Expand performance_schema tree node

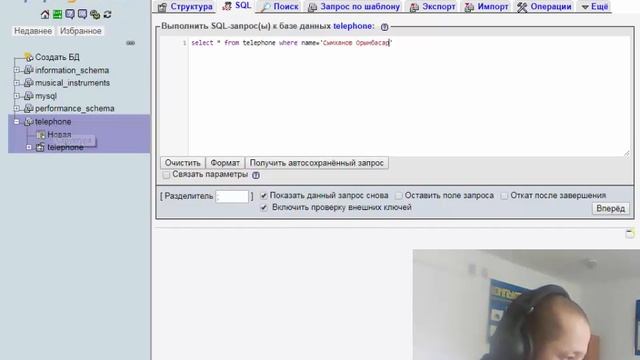[x=17, y=109]
